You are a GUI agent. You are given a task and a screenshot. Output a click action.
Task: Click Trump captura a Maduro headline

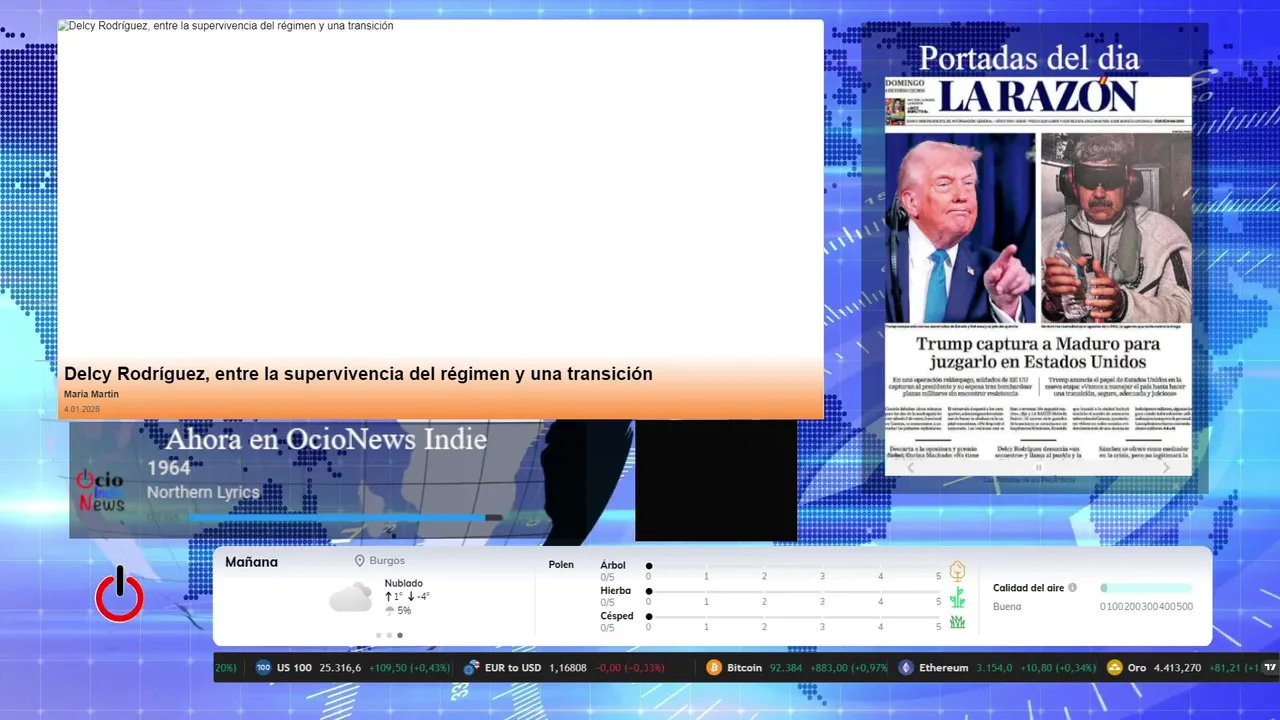coord(1038,353)
